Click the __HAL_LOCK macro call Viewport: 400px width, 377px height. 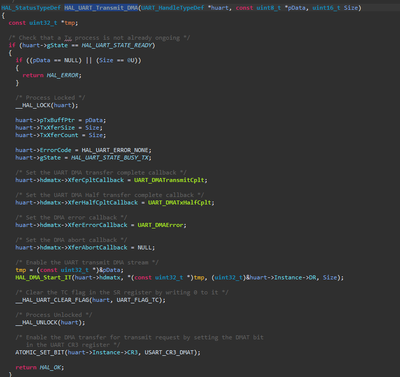coord(47,105)
